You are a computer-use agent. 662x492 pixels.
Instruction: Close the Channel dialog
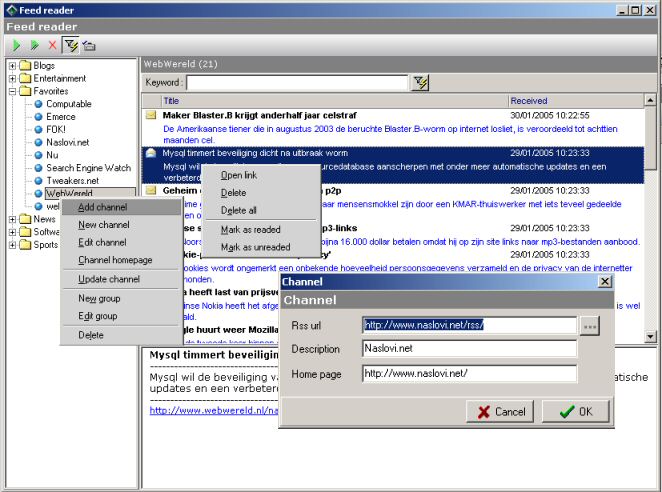(605, 281)
